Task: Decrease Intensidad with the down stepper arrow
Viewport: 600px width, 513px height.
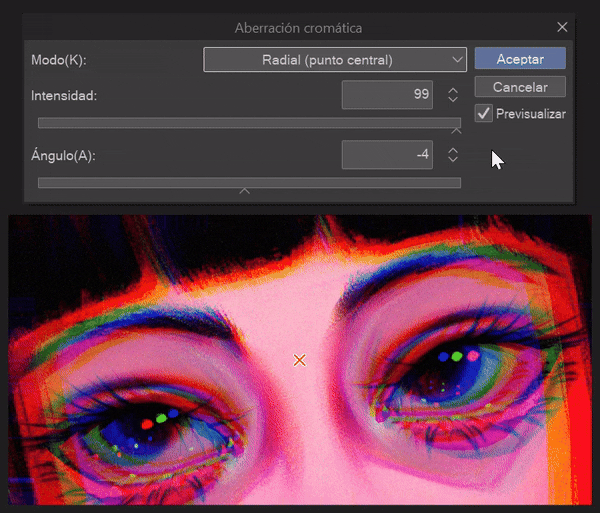Action: pyautogui.click(x=453, y=99)
